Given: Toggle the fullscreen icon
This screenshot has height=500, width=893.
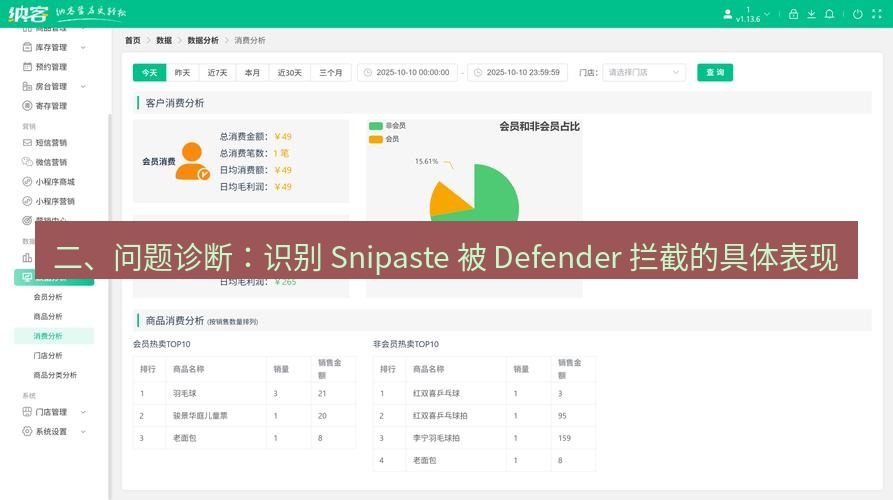Looking at the screenshot, I should (x=876, y=14).
